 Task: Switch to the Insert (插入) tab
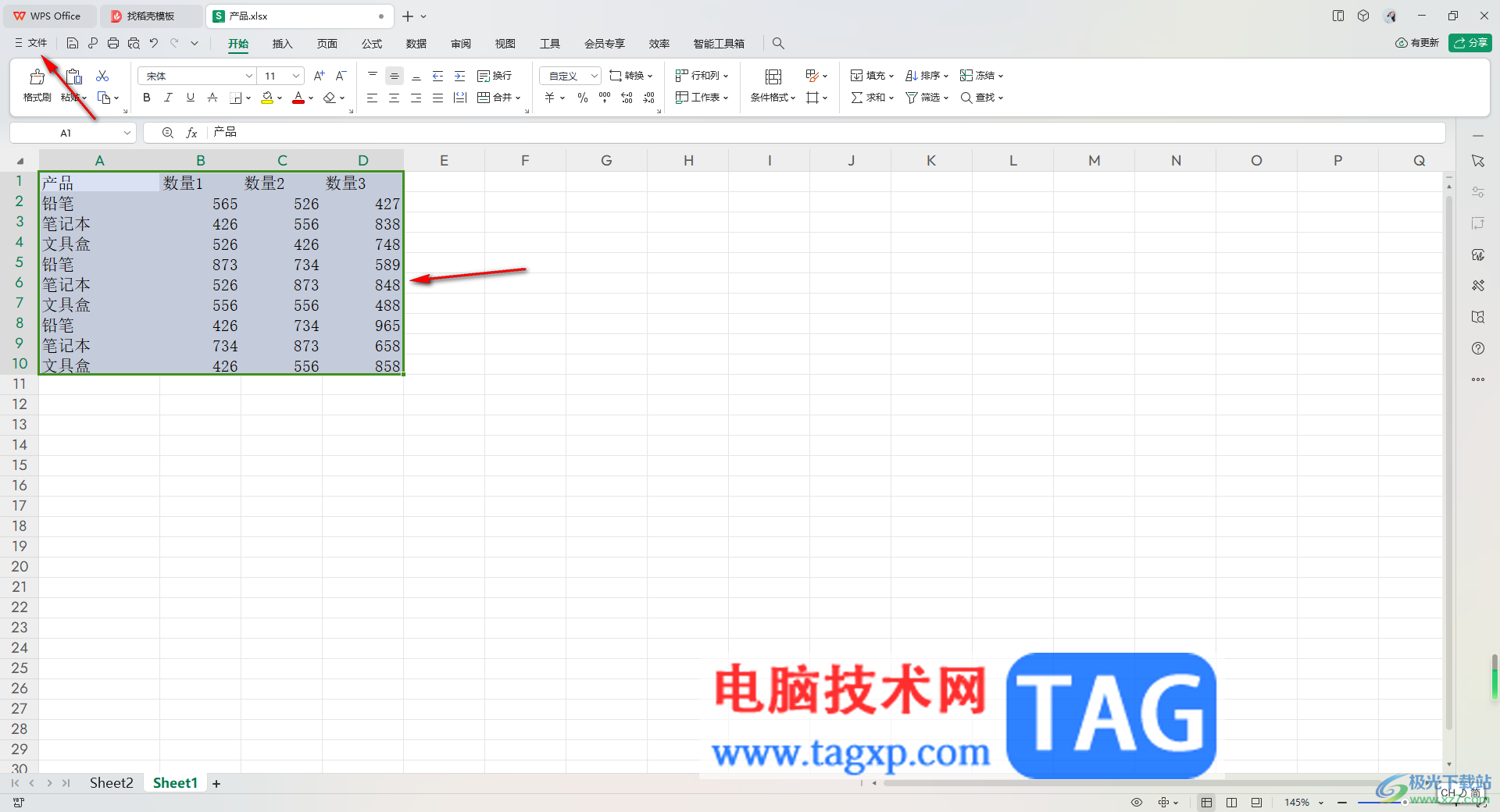[x=282, y=44]
